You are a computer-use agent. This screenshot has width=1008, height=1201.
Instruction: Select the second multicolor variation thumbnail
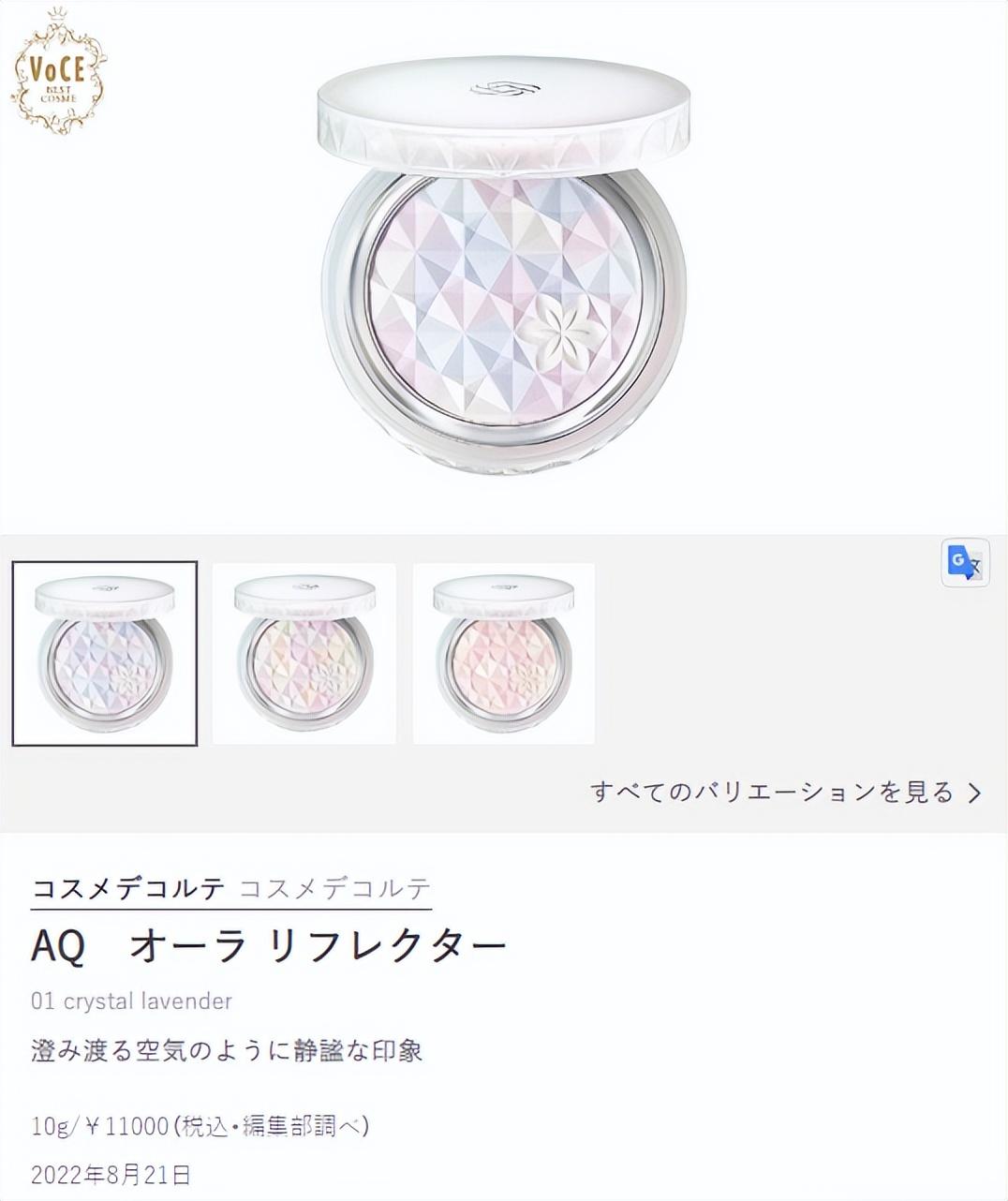[x=304, y=654]
